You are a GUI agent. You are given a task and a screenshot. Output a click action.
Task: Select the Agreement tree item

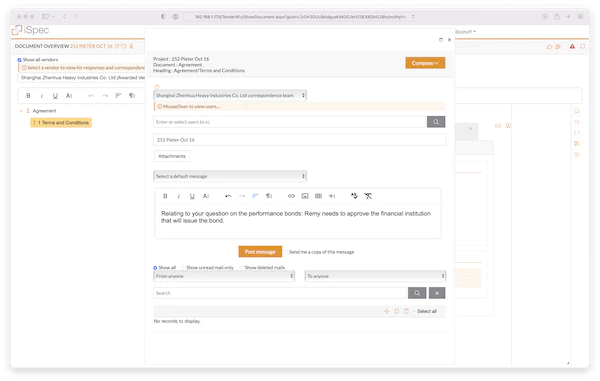pos(44,111)
